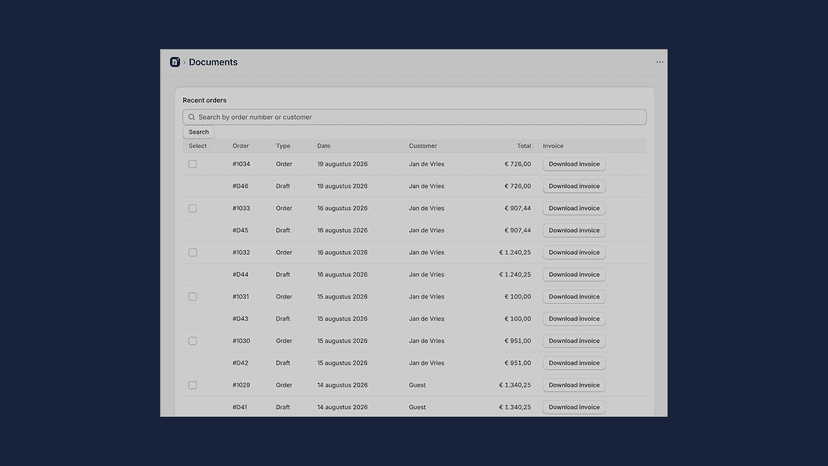Select checkbox for order #1033
828x466 pixels.
193,209
